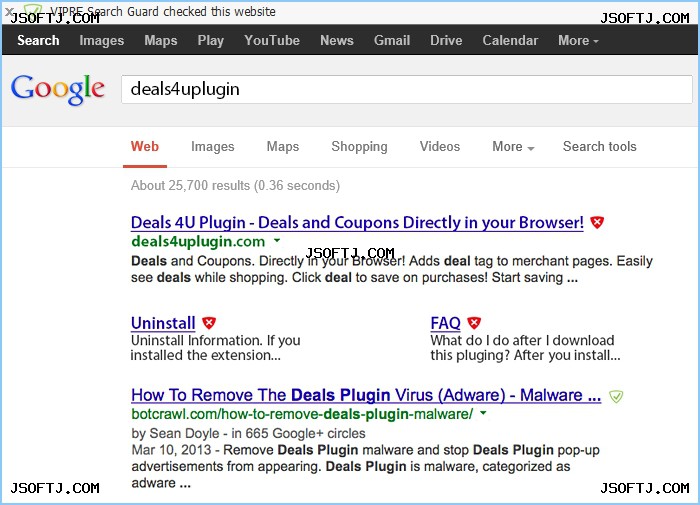Click the Sean Doyle author byline

click(248, 433)
